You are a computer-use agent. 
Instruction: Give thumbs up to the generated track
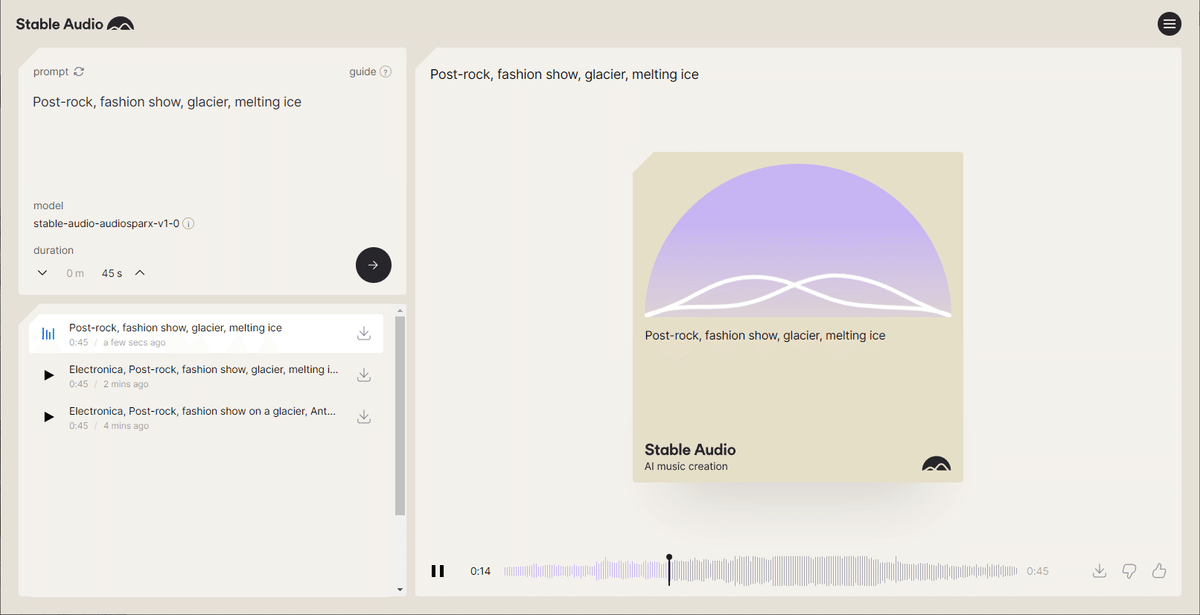coord(1159,571)
